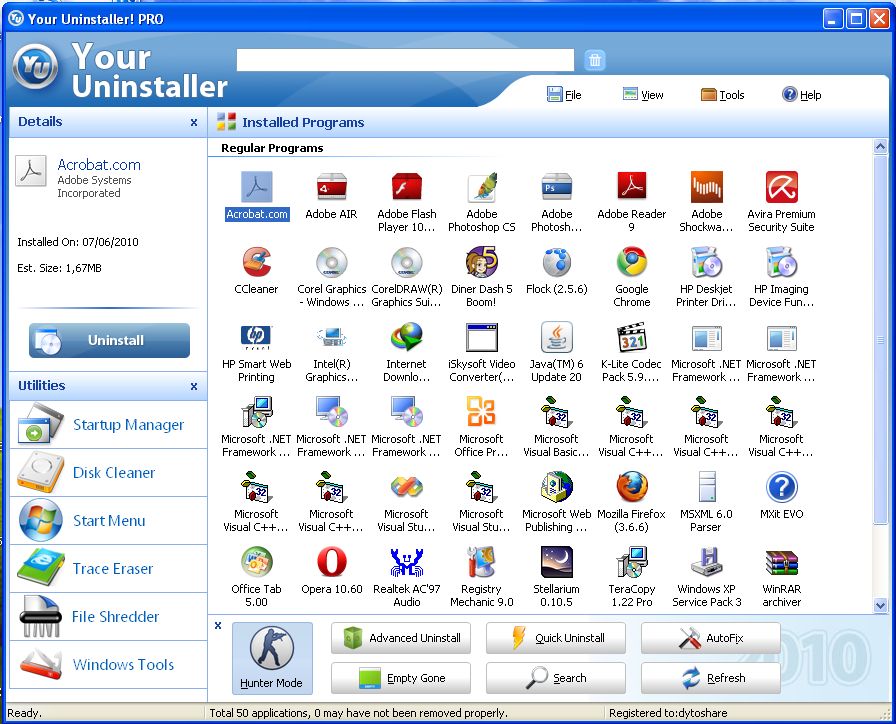896x724 pixels.
Task: Select WinRAR archiver icon
Action: tap(781, 562)
